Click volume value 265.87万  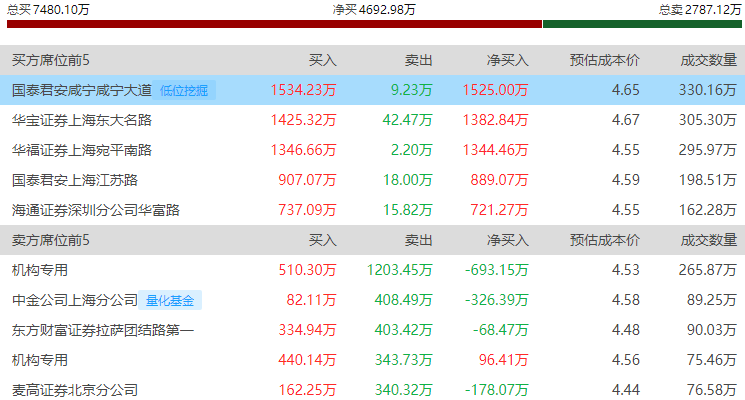707,270
